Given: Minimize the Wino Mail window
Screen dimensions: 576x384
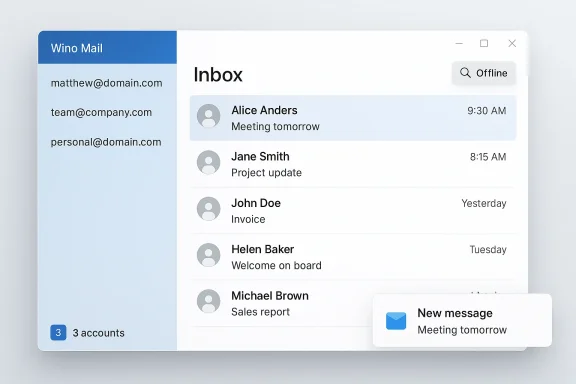Looking at the screenshot, I should click(459, 43).
